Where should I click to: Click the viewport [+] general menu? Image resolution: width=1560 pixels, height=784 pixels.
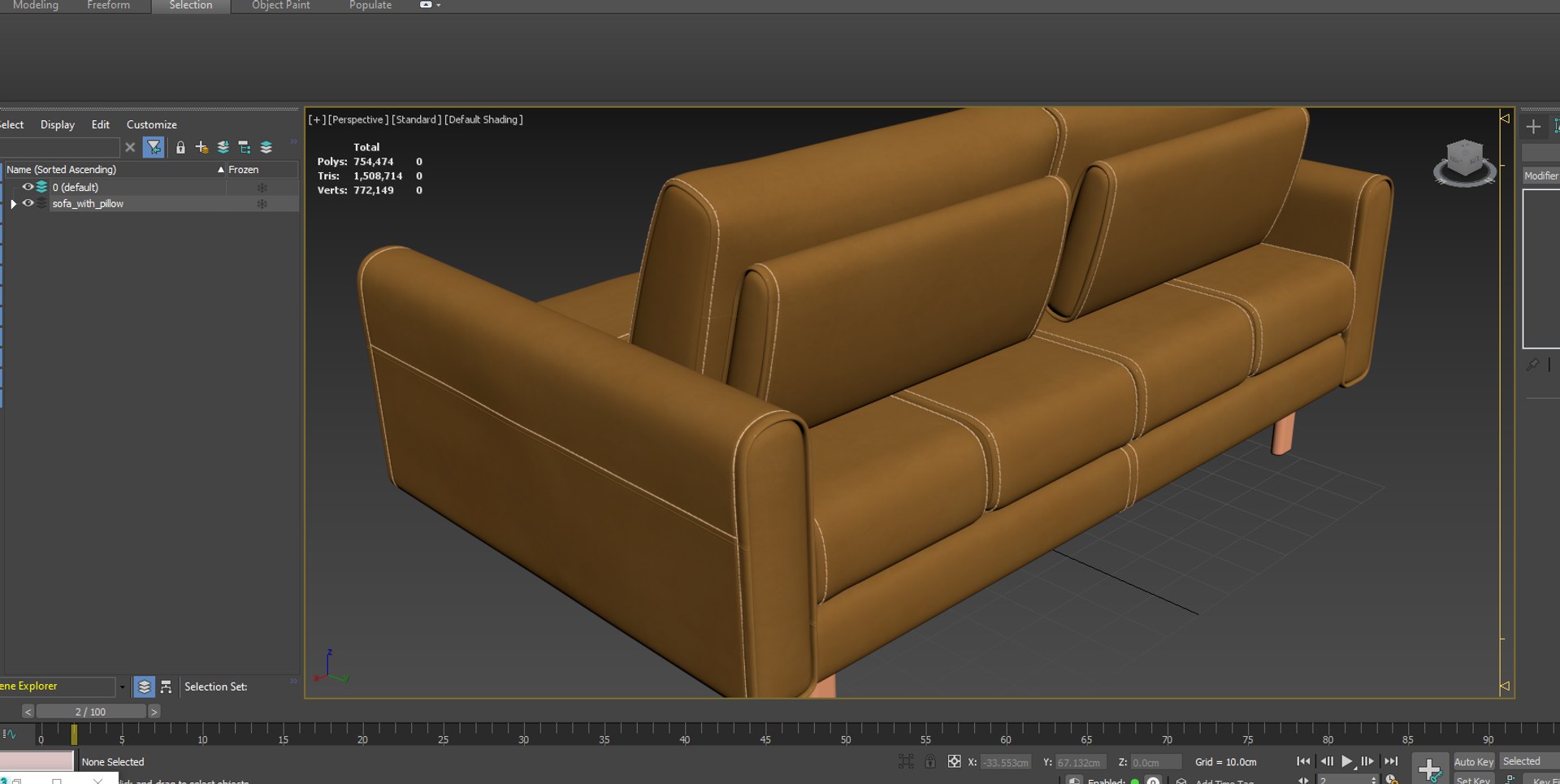tap(317, 119)
